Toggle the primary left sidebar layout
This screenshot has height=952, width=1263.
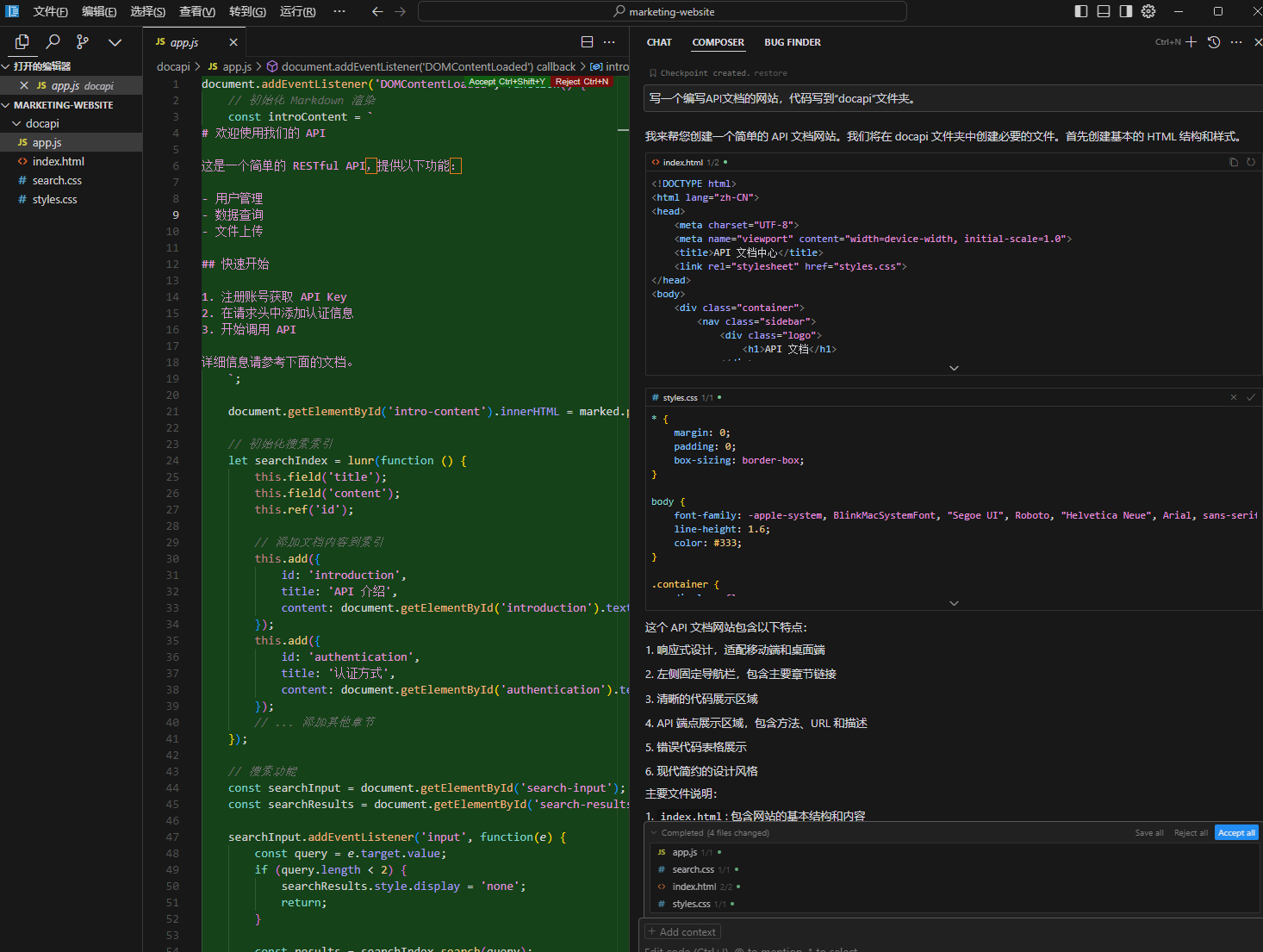coord(1081,11)
